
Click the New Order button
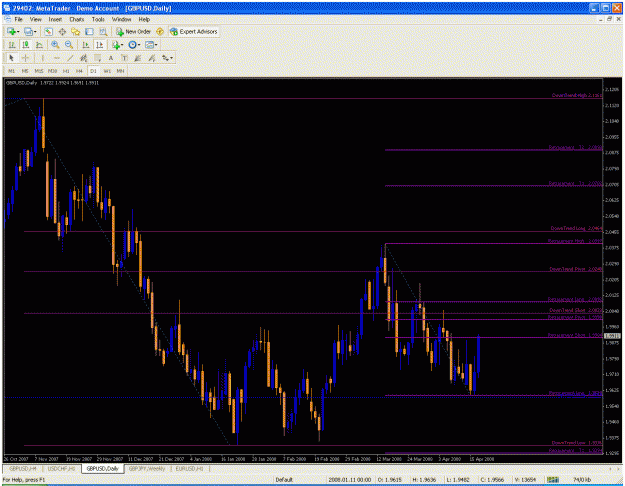tap(133, 31)
